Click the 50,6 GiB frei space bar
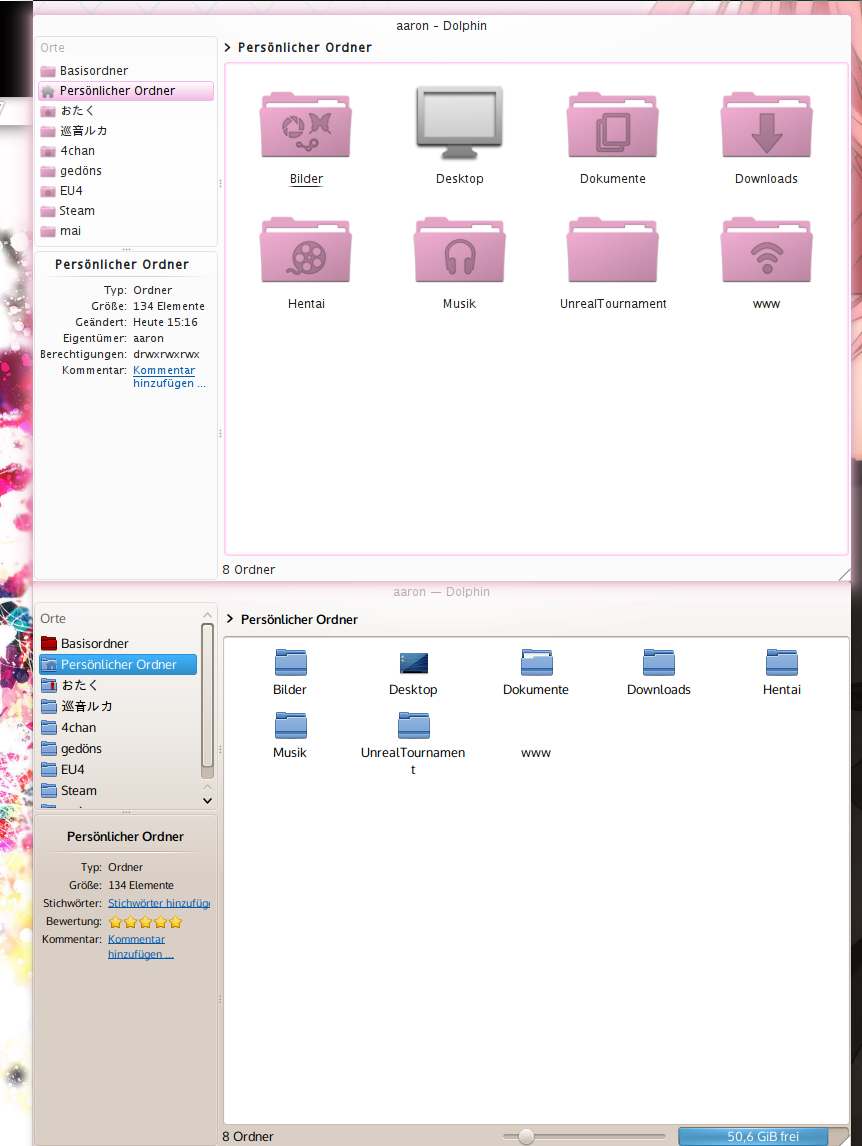 (x=763, y=1136)
